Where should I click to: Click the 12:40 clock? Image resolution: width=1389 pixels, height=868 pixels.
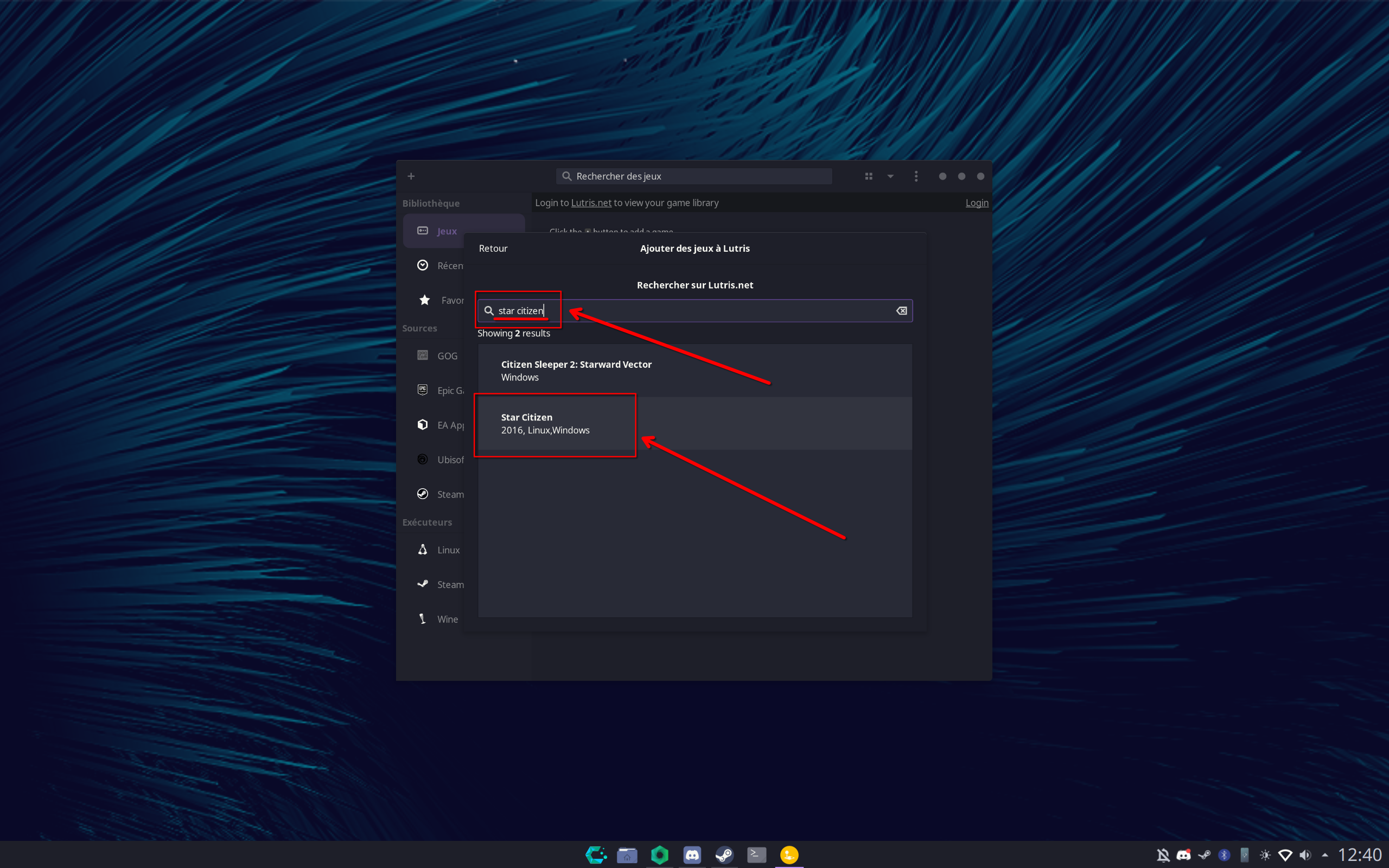pos(1359,855)
